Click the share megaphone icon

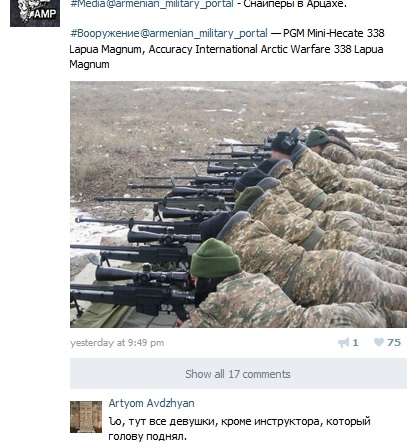[x=344, y=342]
